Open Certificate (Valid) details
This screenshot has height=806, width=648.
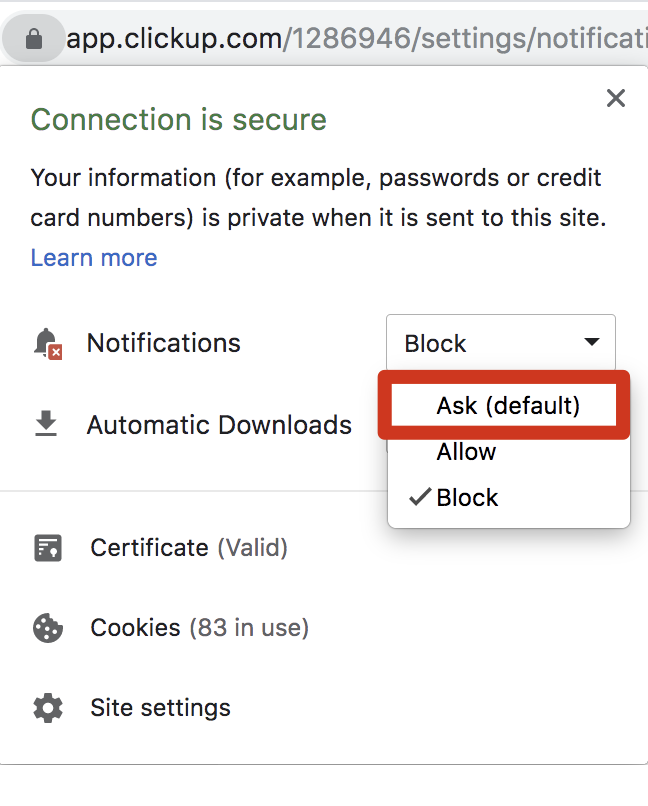click(x=189, y=547)
